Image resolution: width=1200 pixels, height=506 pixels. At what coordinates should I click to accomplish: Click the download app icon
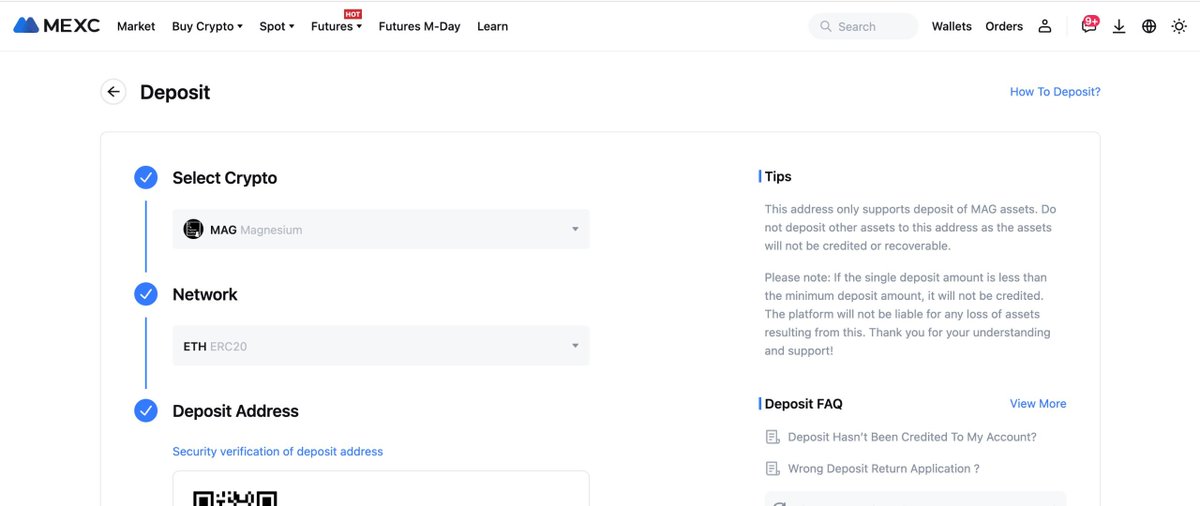tap(1119, 27)
